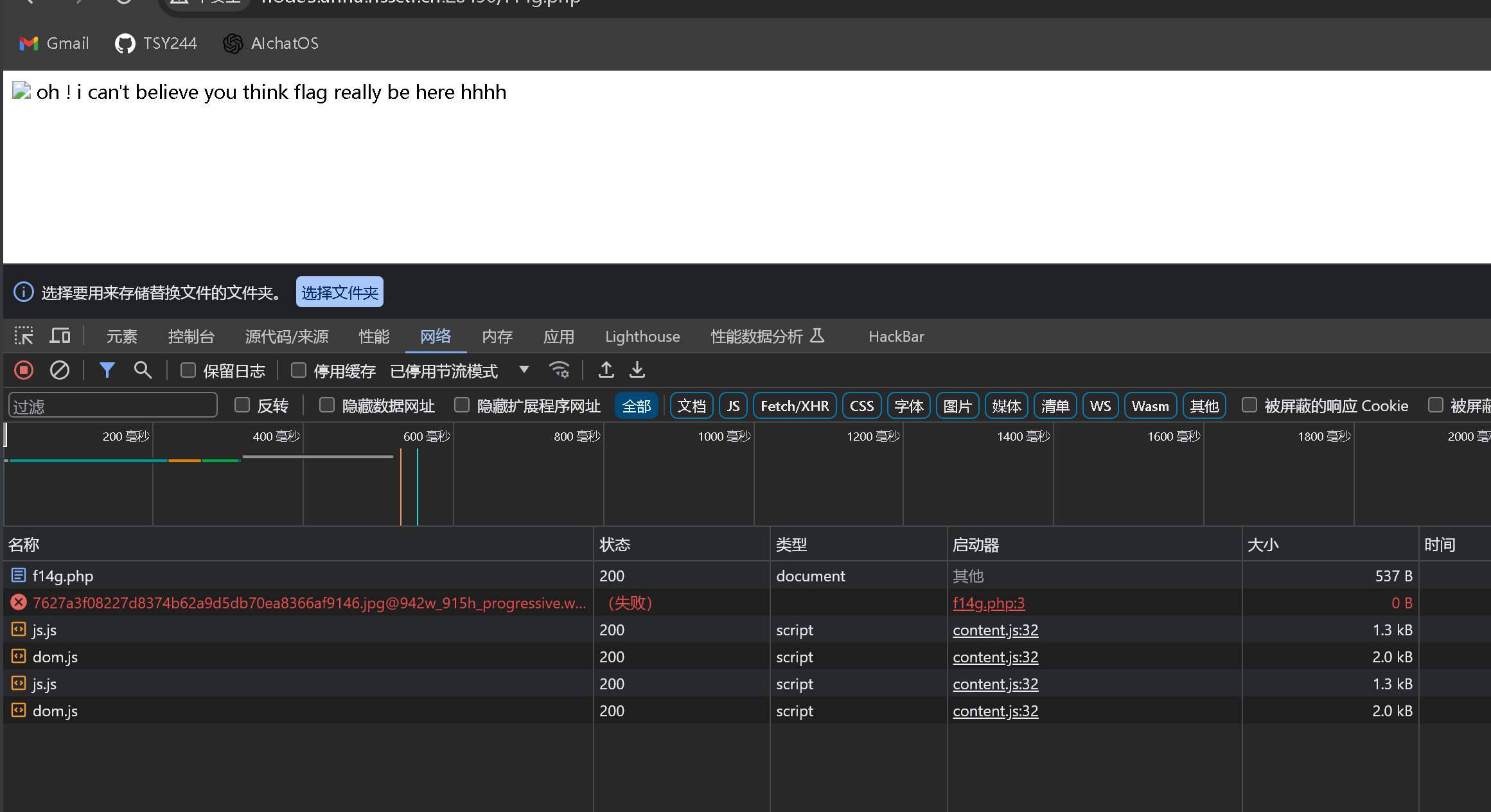Open the HackBar tab
Screen dimensions: 1491x812
[x=895, y=337]
